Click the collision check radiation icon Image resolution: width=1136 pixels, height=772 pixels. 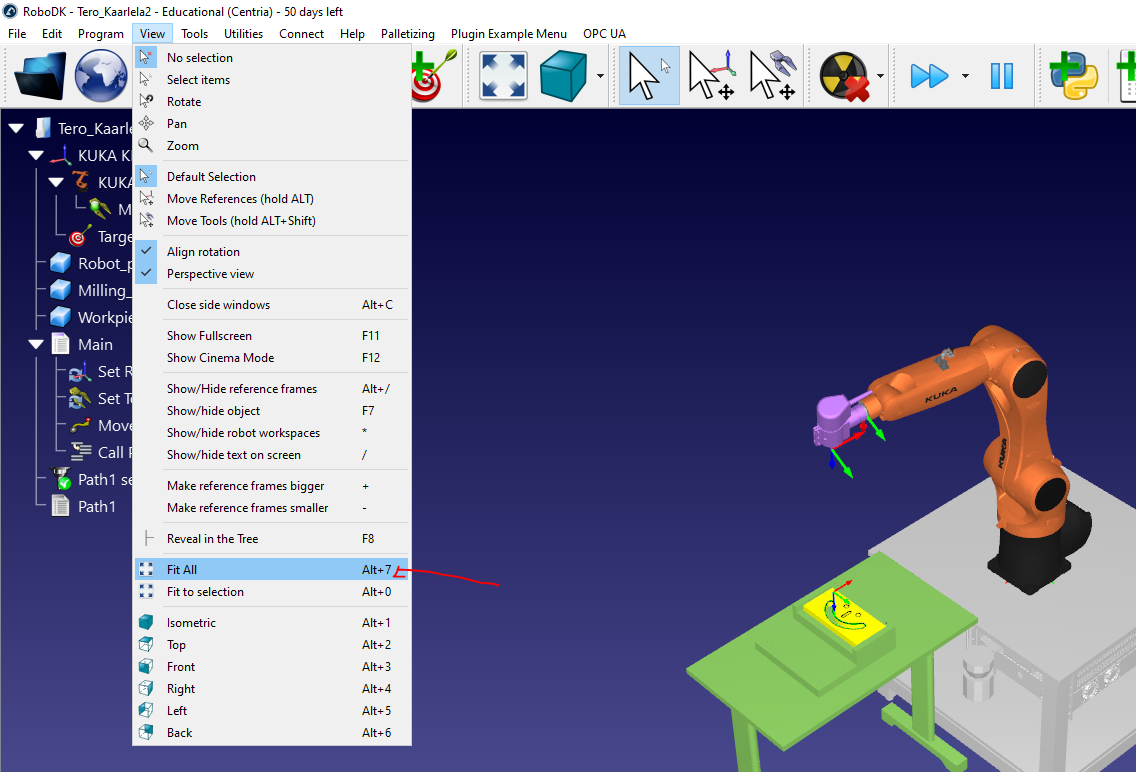click(x=842, y=76)
